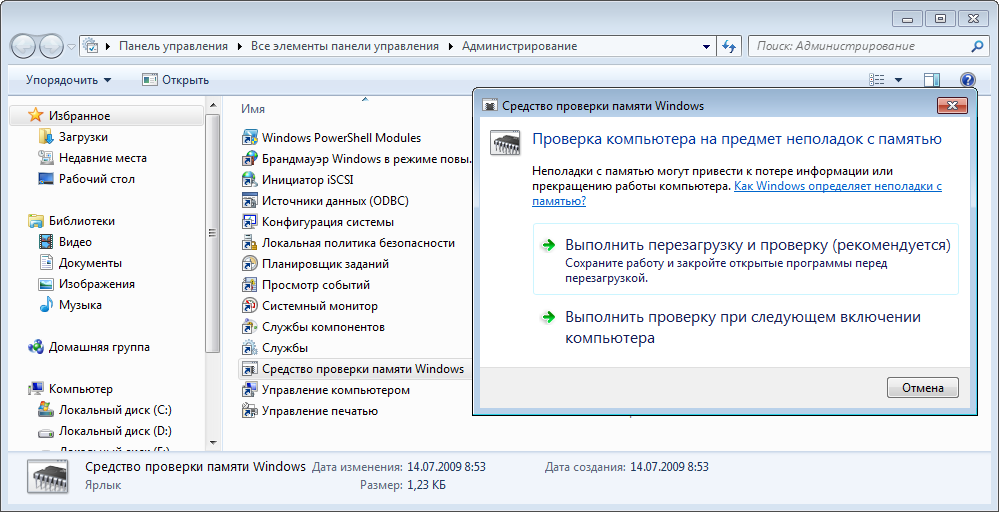Open the help question mark icon
The image size is (999, 512).
pos(967,80)
